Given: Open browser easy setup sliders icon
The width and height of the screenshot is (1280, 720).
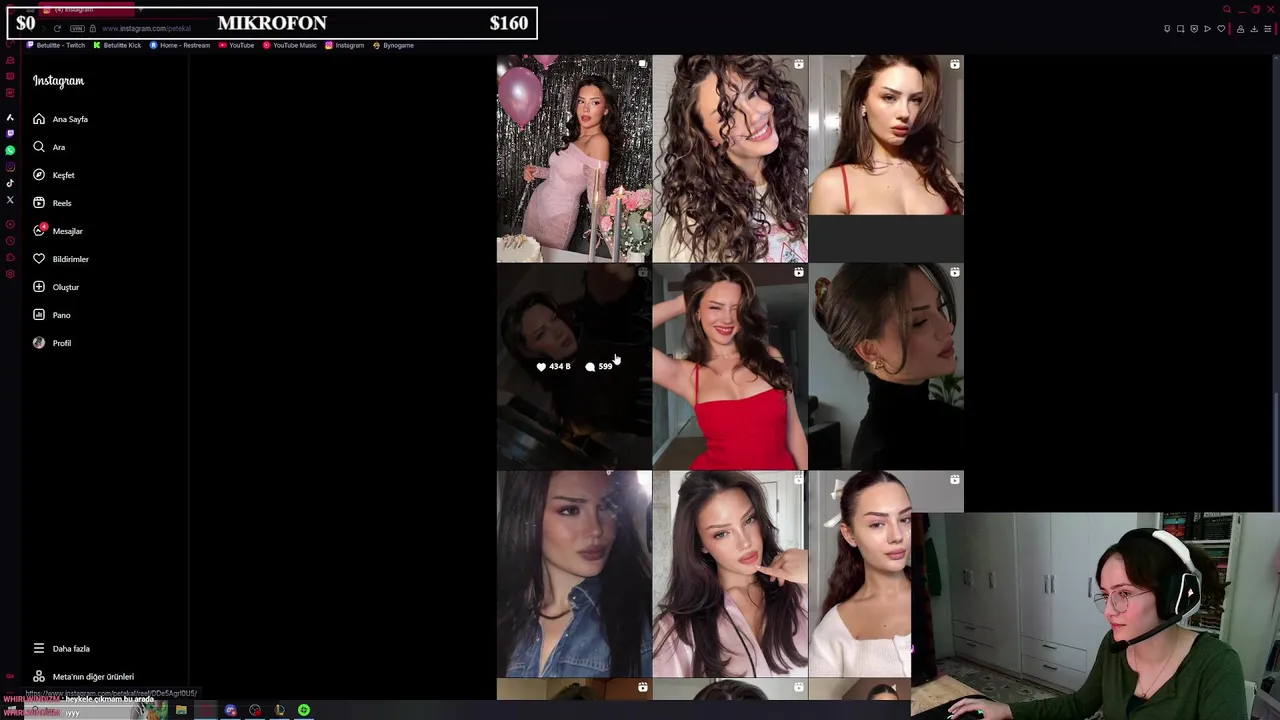Looking at the screenshot, I should (1267, 29).
